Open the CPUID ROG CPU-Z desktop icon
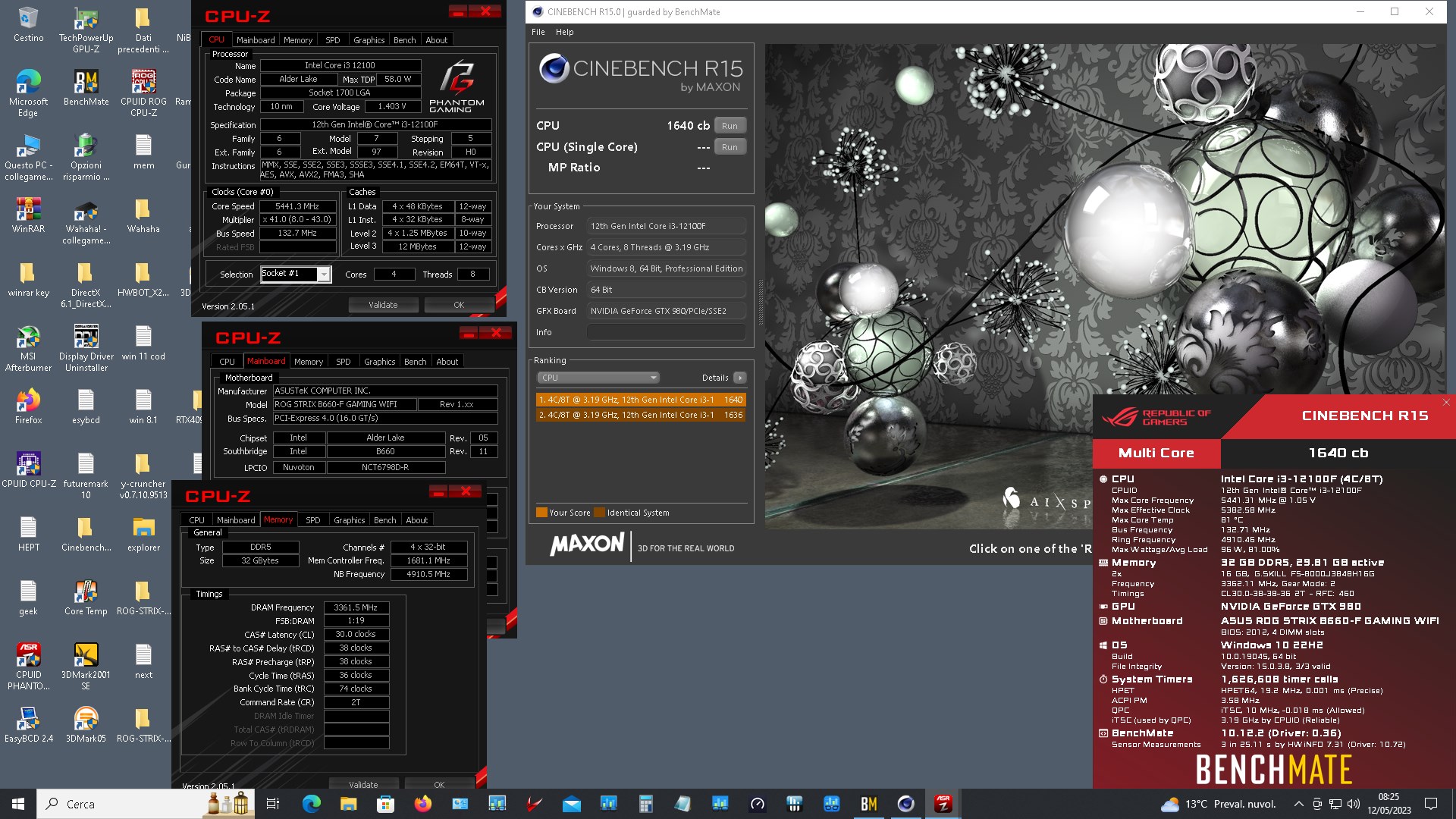Image resolution: width=1456 pixels, height=819 pixels. tap(143, 94)
